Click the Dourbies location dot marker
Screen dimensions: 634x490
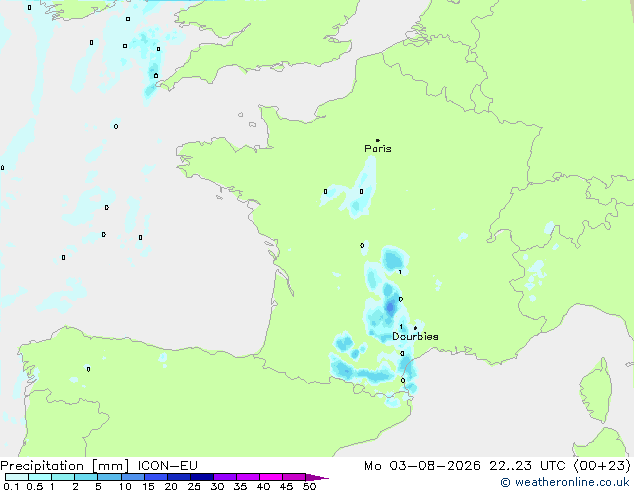pyautogui.click(x=415, y=328)
